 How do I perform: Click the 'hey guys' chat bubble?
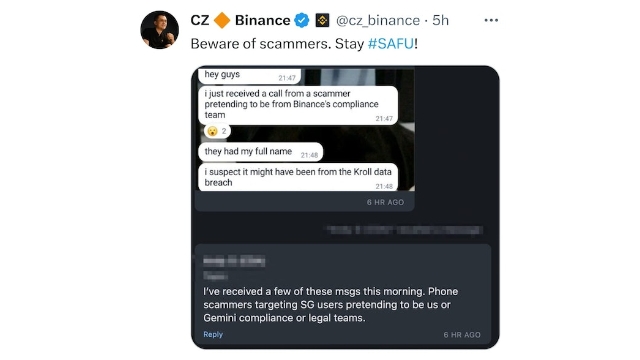[249, 76]
